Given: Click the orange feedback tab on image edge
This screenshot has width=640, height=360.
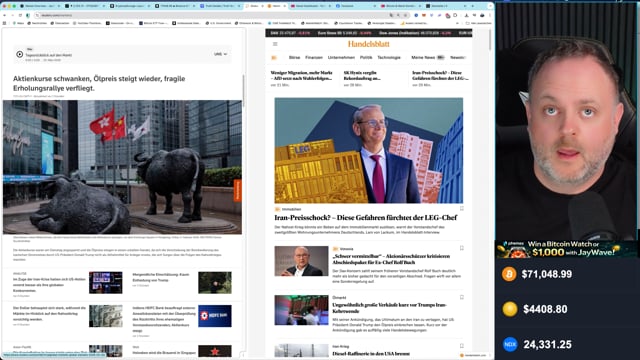Looking at the screenshot, I should (x=238, y=190).
